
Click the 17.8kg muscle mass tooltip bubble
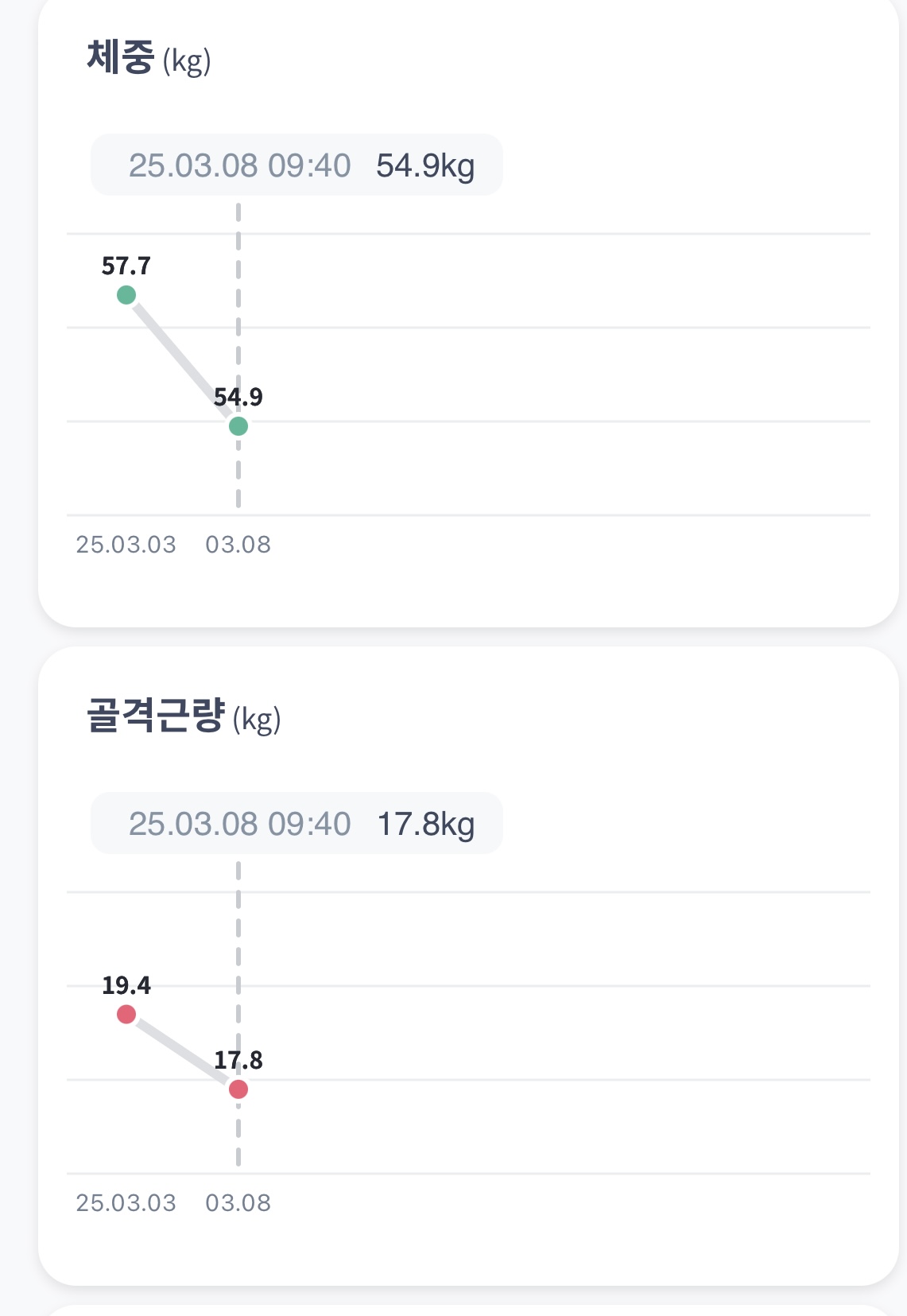click(x=297, y=824)
